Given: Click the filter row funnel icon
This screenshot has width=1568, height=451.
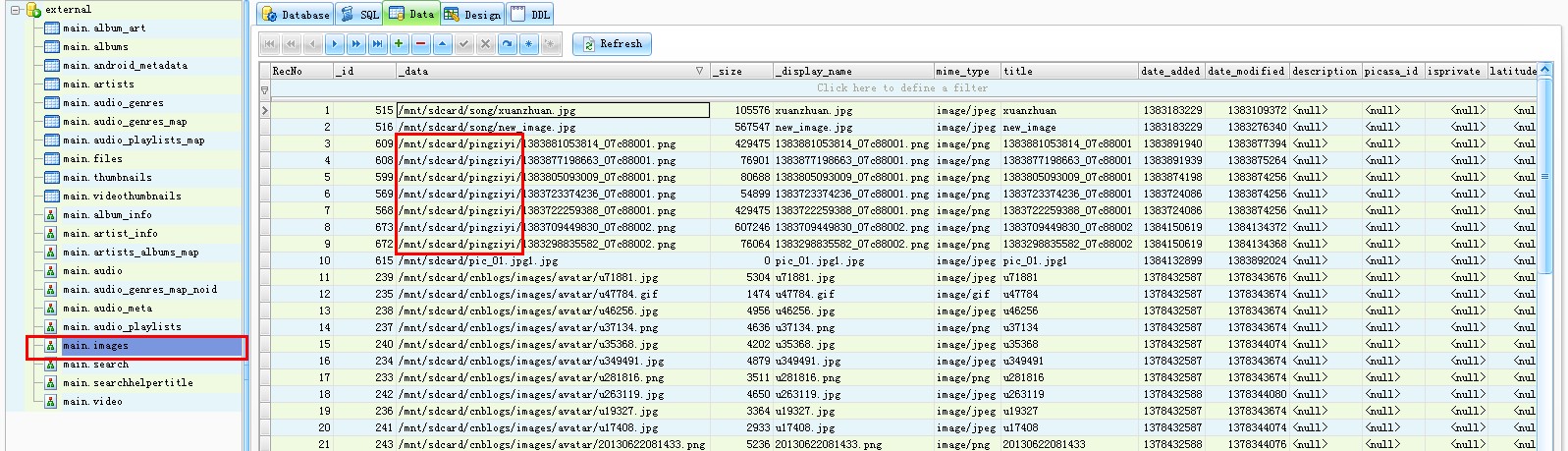Looking at the screenshot, I should click(x=264, y=88).
